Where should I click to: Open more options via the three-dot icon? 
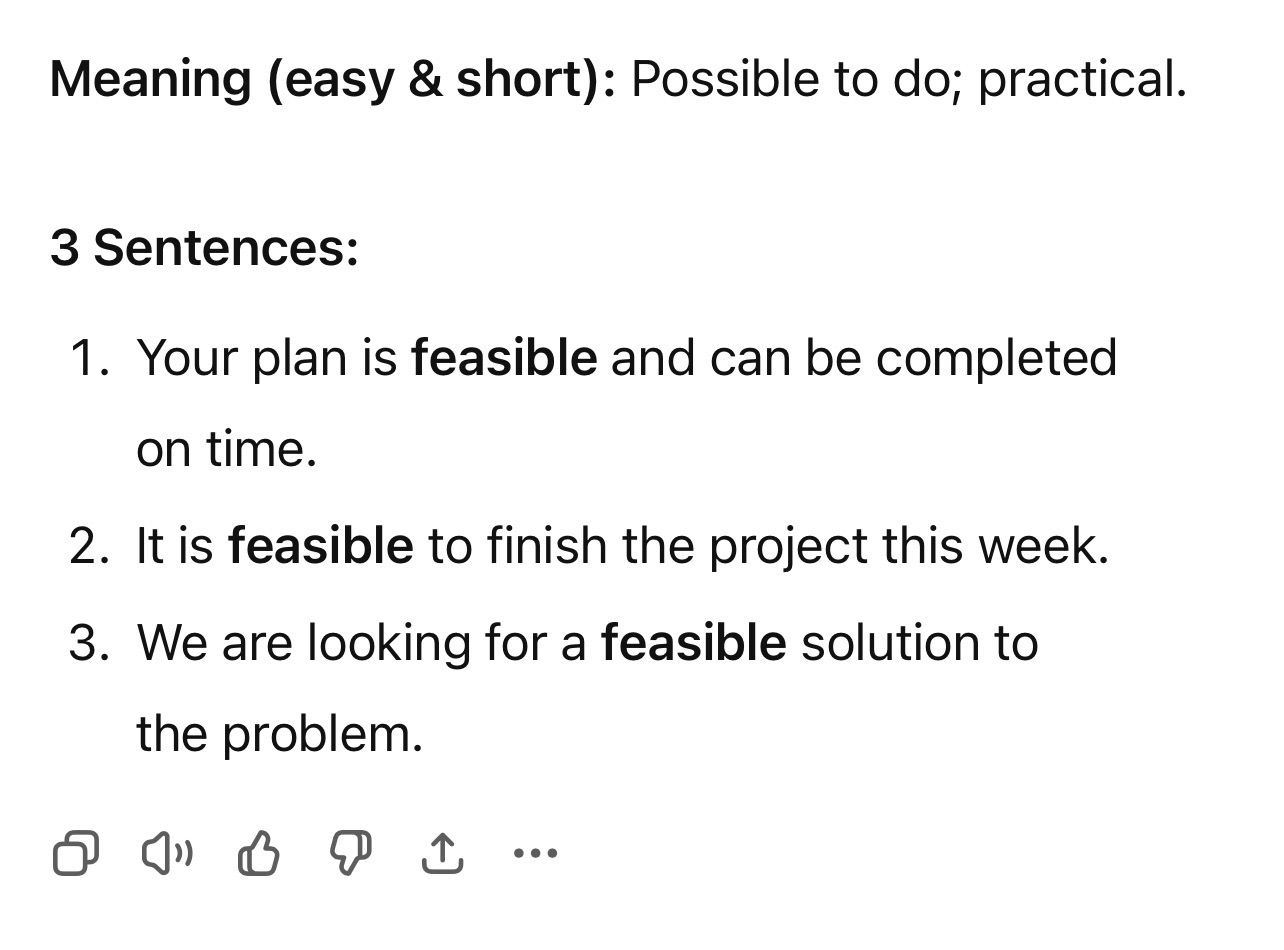click(535, 854)
